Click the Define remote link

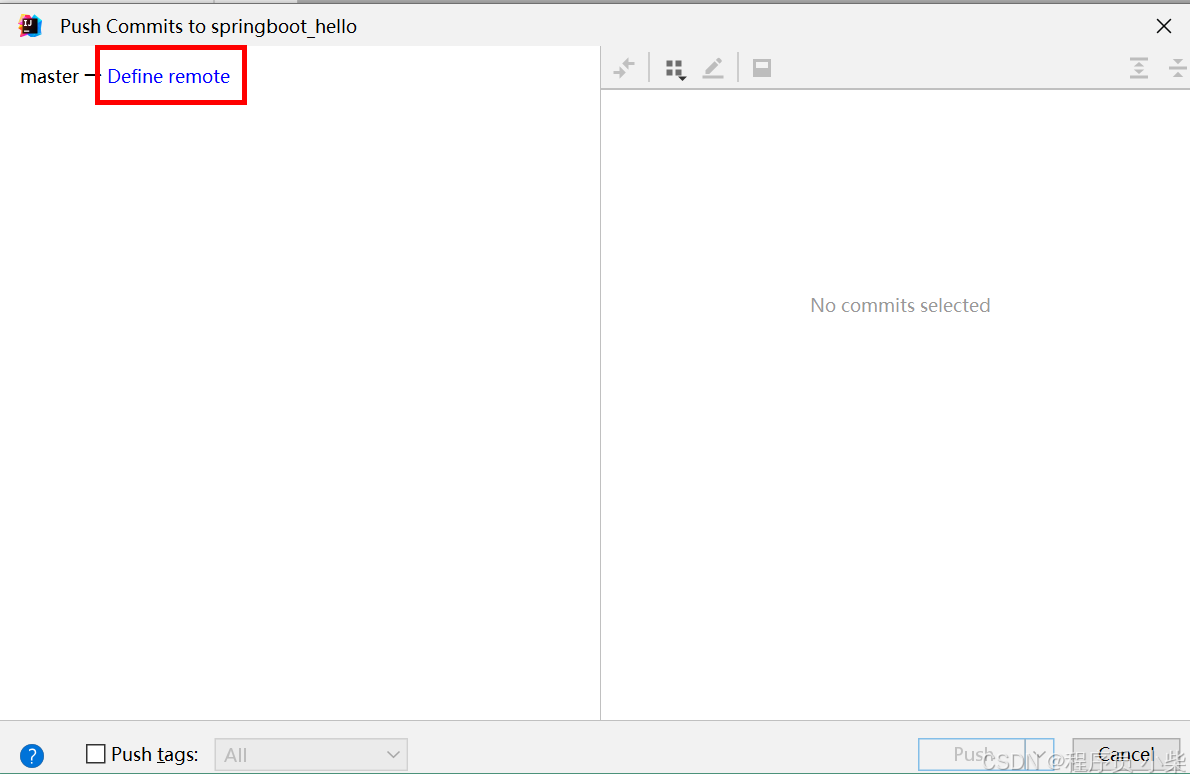click(x=168, y=76)
